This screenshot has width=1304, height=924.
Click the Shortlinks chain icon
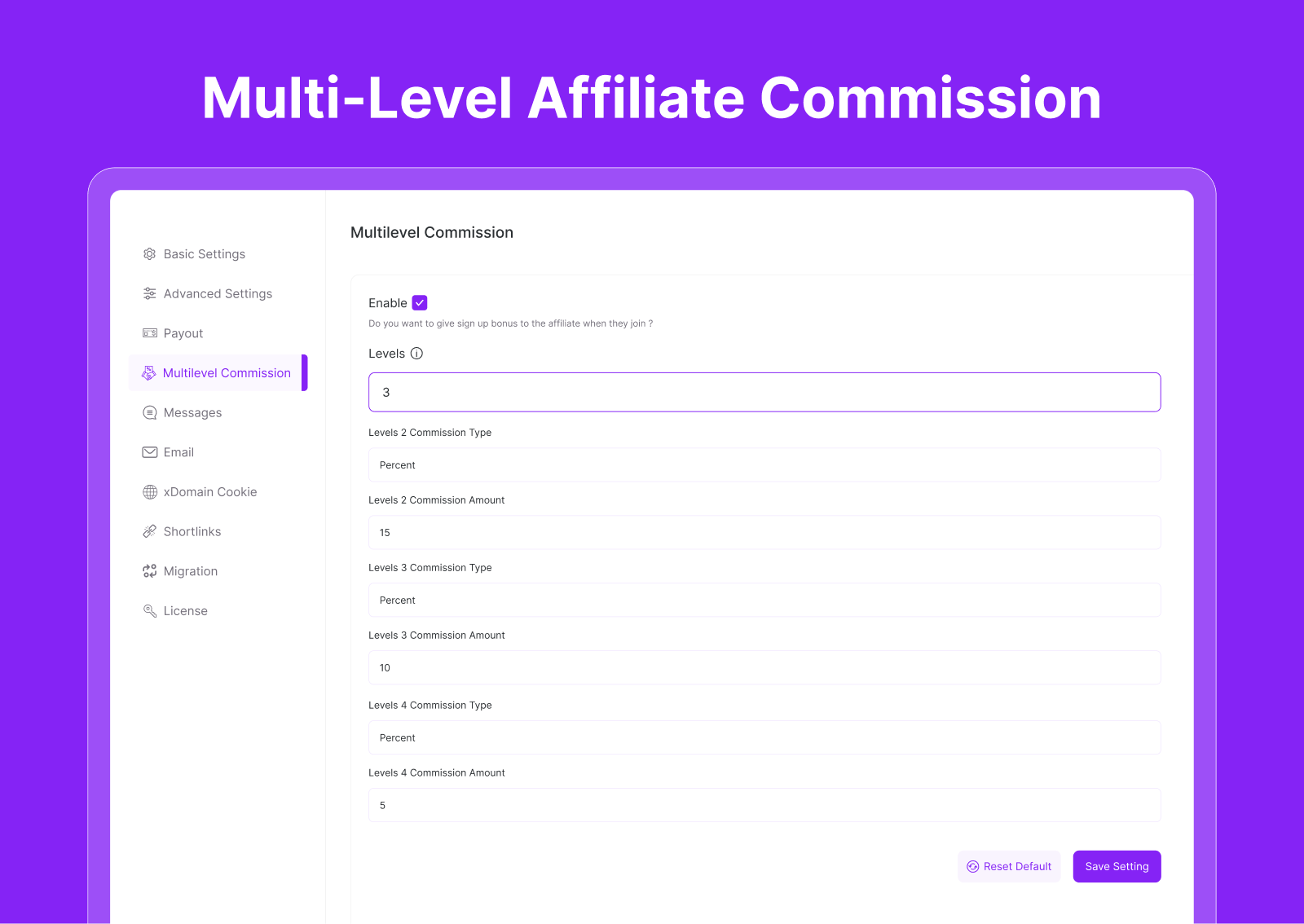[150, 532]
